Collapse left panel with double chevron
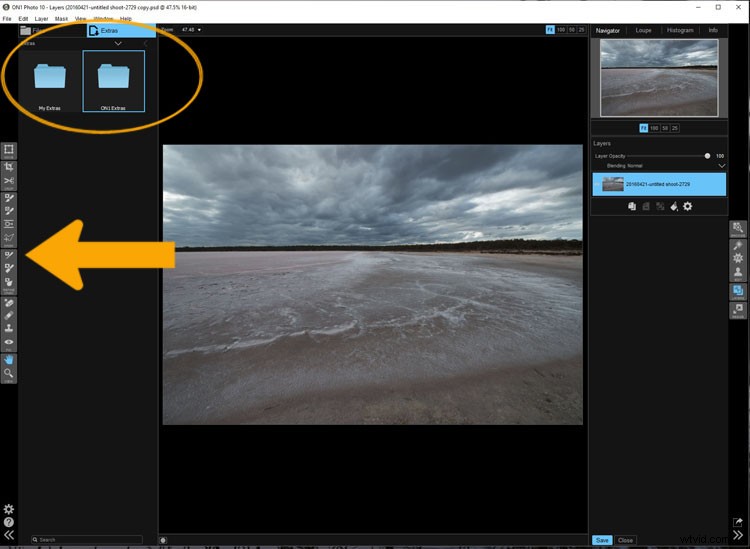The image size is (750, 549). click(x=9, y=535)
